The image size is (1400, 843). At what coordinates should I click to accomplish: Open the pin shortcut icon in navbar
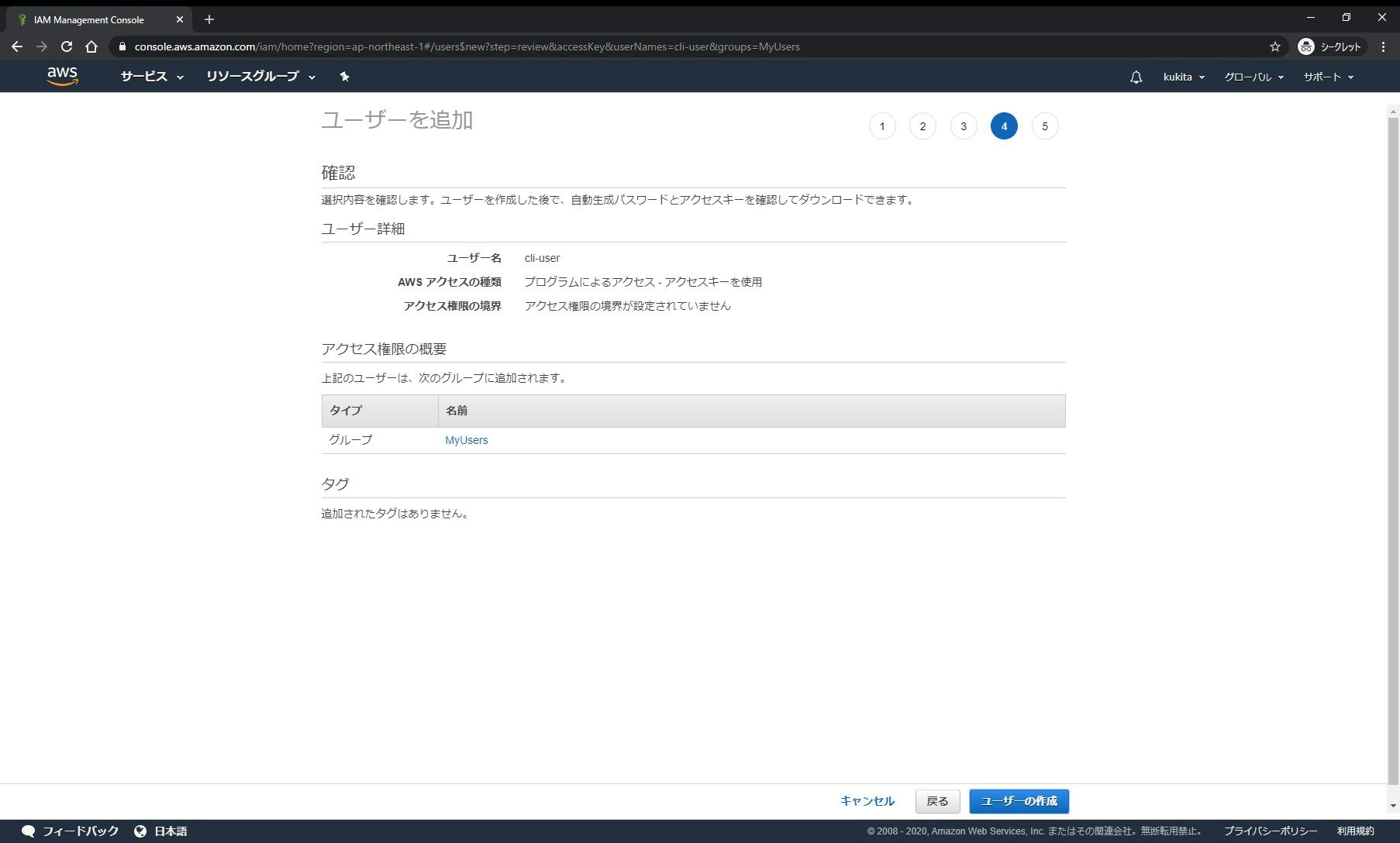click(x=344, y=77)
